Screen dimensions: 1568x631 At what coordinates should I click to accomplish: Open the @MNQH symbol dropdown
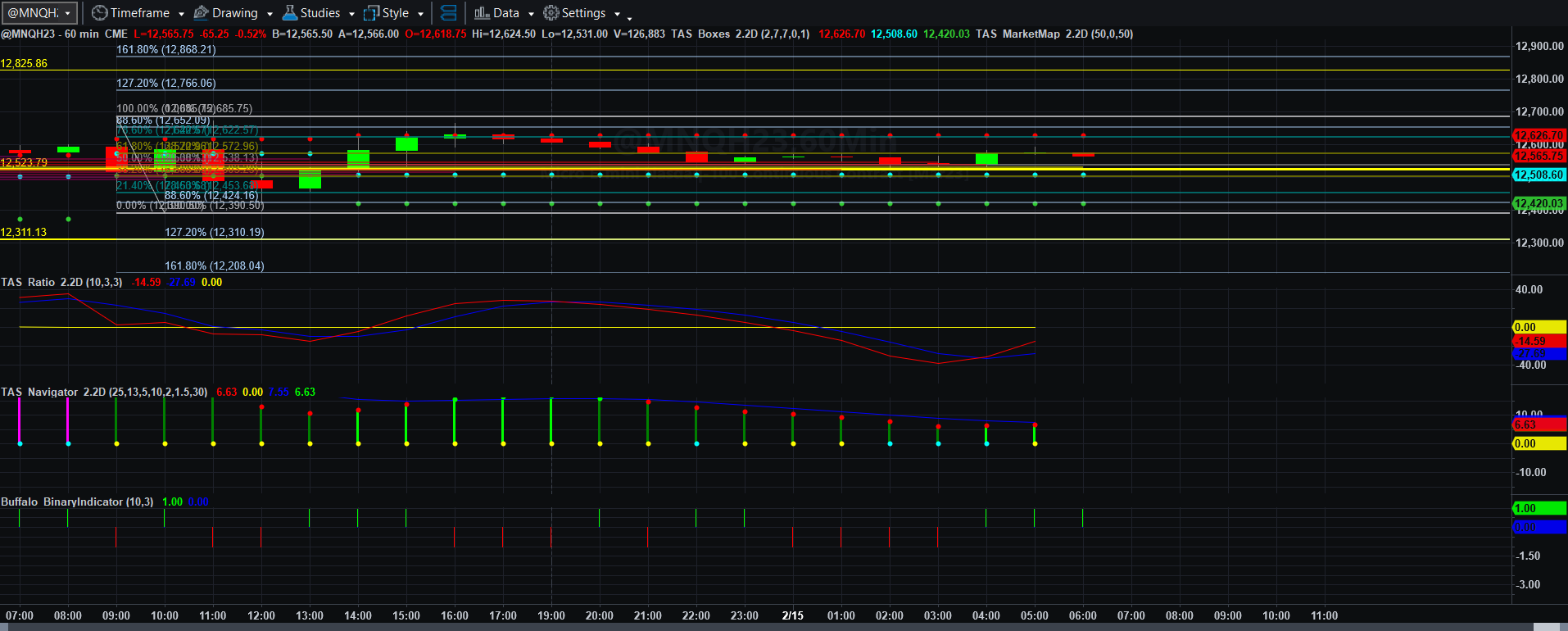coord(40,13)
